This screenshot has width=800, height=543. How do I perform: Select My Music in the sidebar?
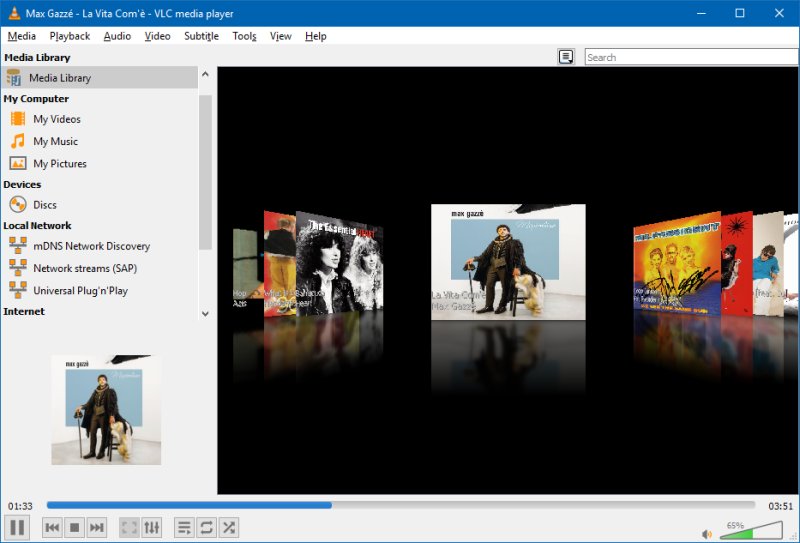(55, 141)
